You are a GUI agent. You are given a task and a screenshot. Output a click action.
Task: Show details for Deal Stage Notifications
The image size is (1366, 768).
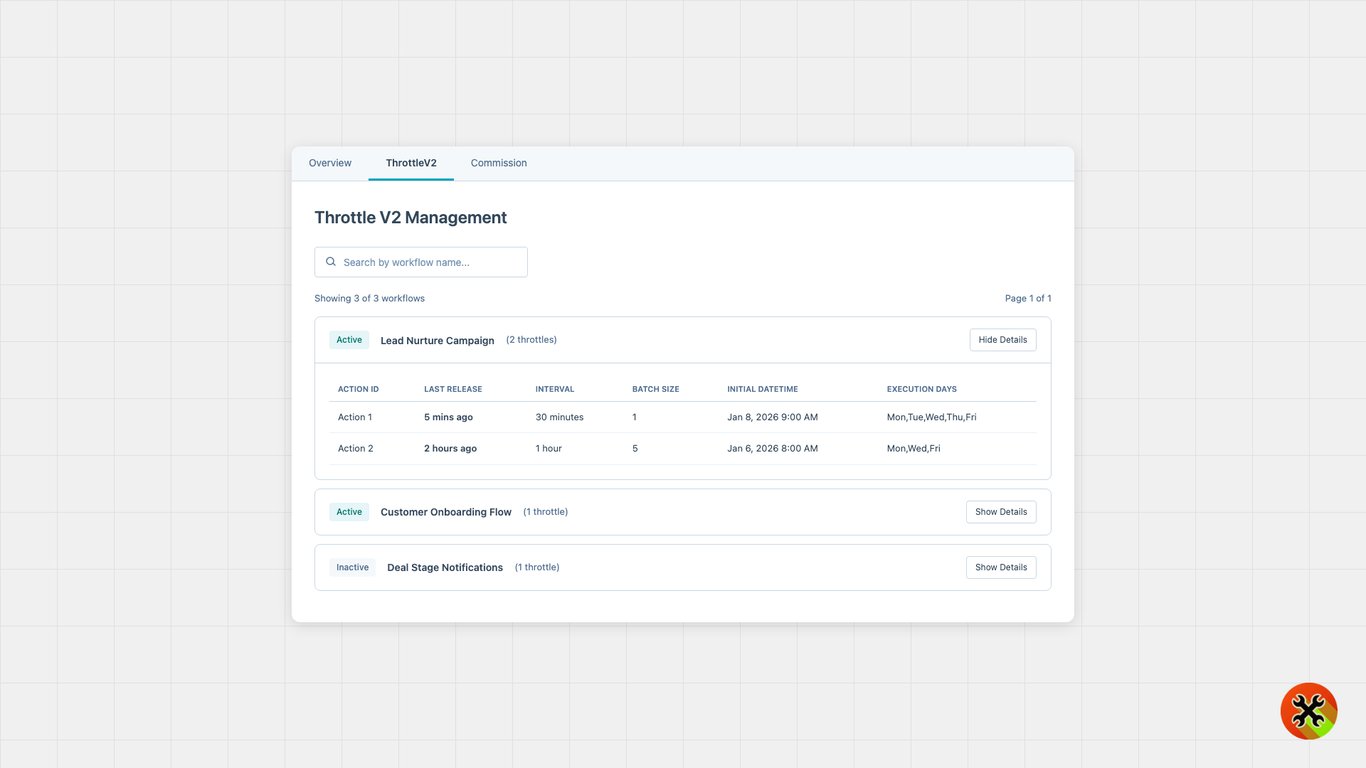pos(1000,567)
